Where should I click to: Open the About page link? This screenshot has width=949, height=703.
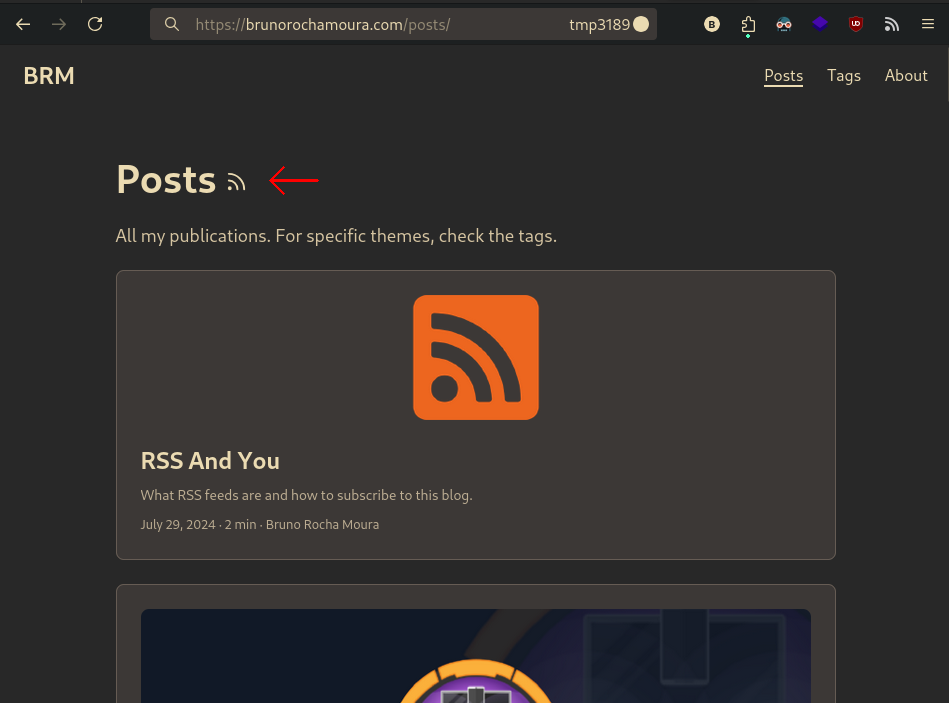point(906,76)
